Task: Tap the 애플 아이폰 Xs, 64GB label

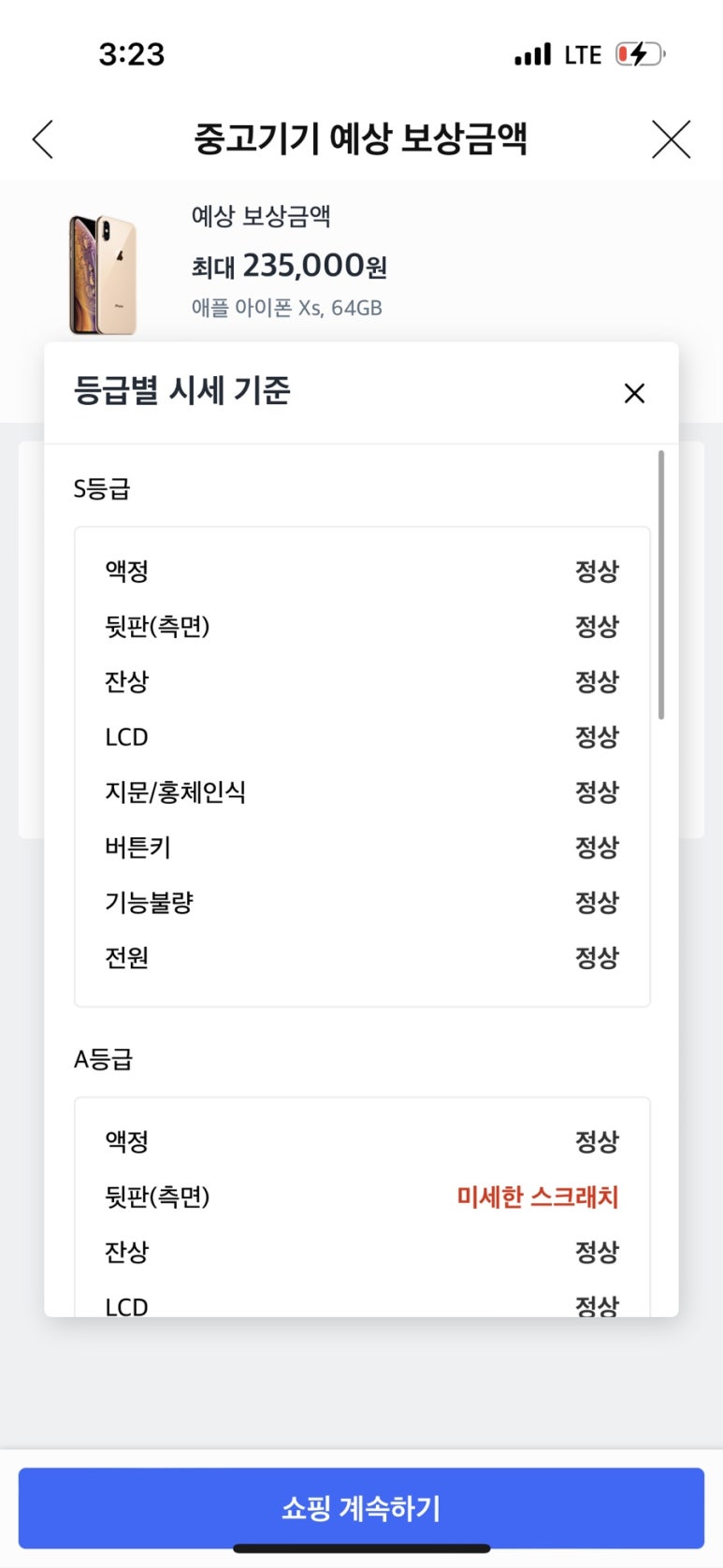Action: click(x=287, y=308)
